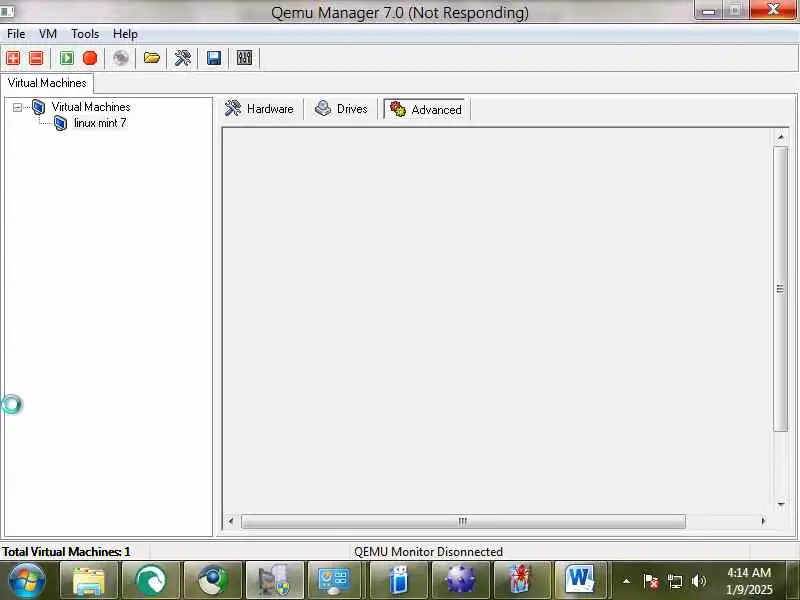Open Windows Explorer from the taskbar
Screen dimensions: 800x600
point(89,581)
